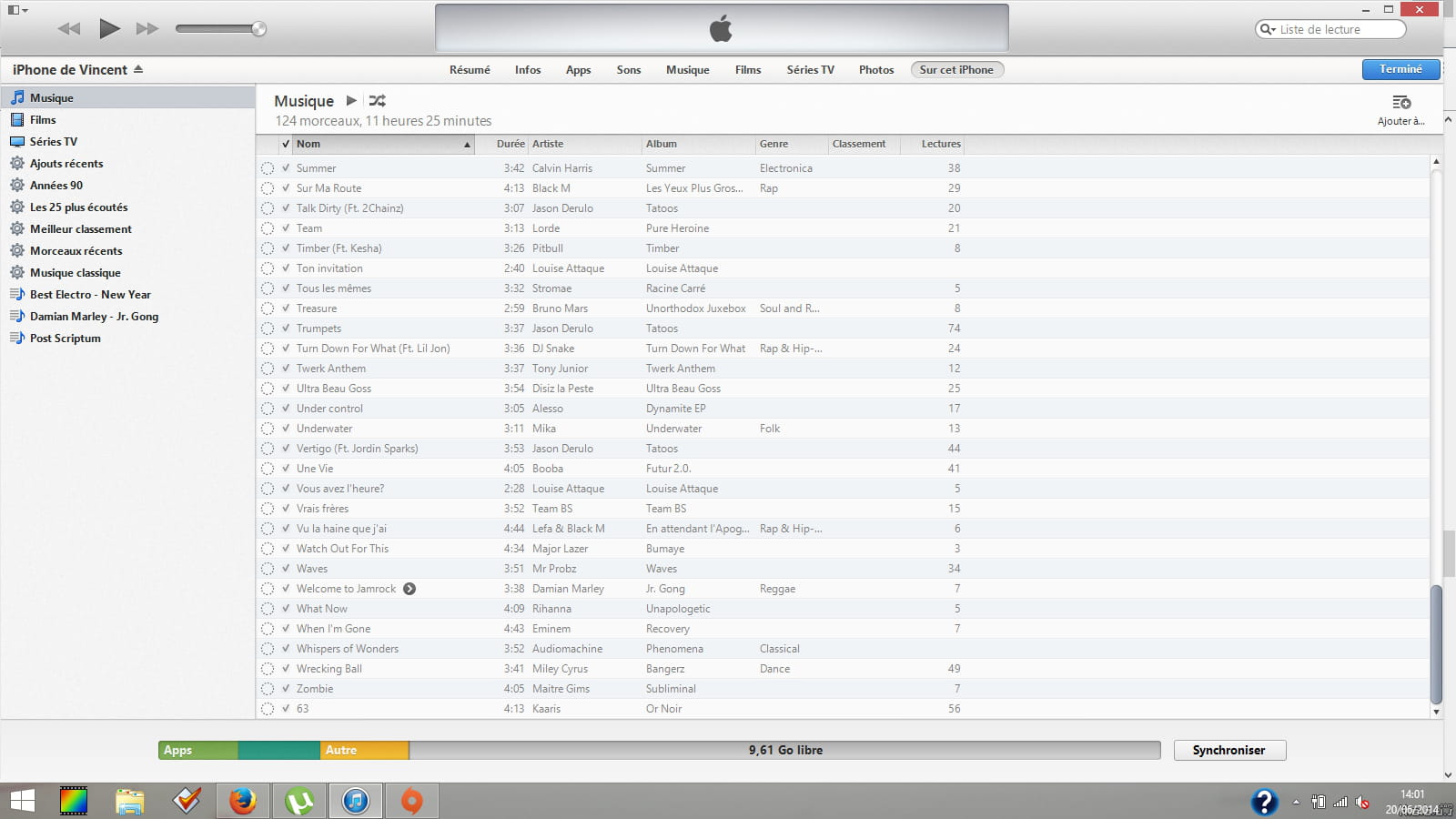Toggle the header checkbox for all songs
Image resolution: width=1456 pixels, height=819 pixels.
click(286, 144)
